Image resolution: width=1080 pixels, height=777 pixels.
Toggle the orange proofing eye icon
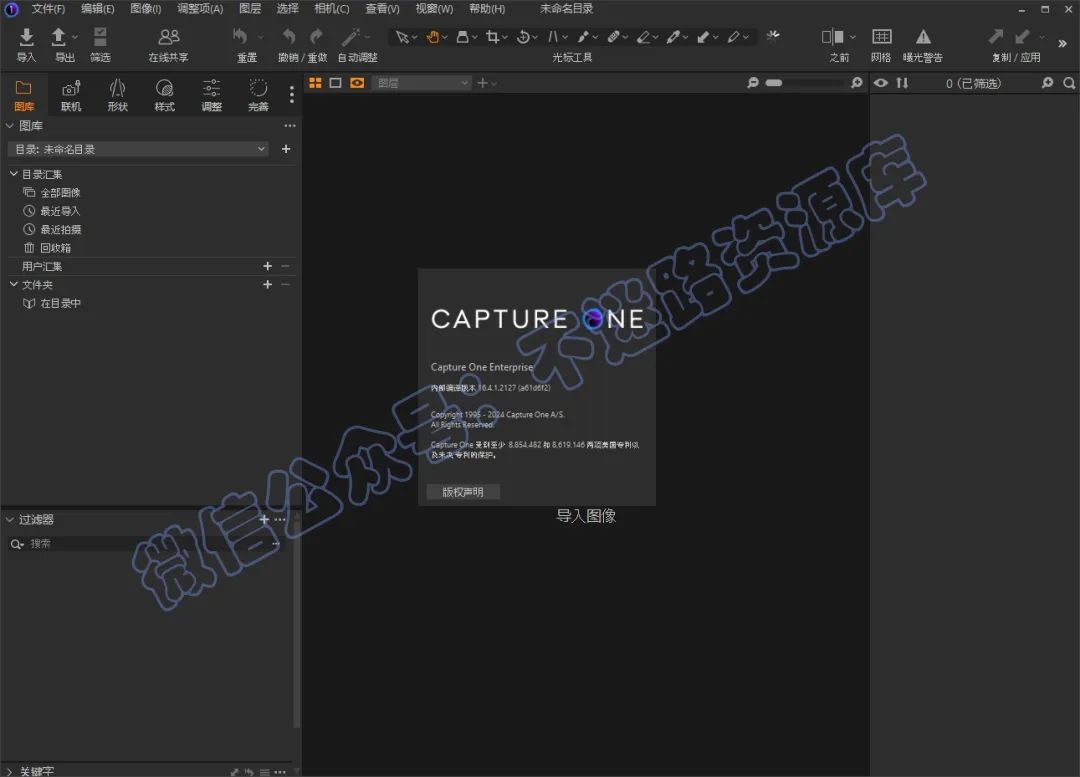pos(357,83)
